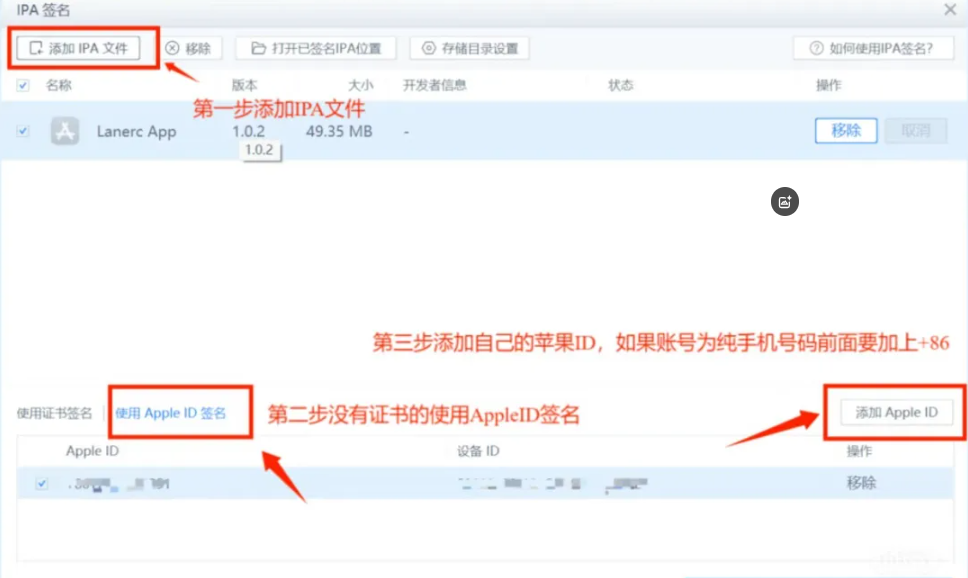Screen dimensions: 968x578
Task: Switch to the Apple ID signing tab
Action: click(x=171, y=413)
